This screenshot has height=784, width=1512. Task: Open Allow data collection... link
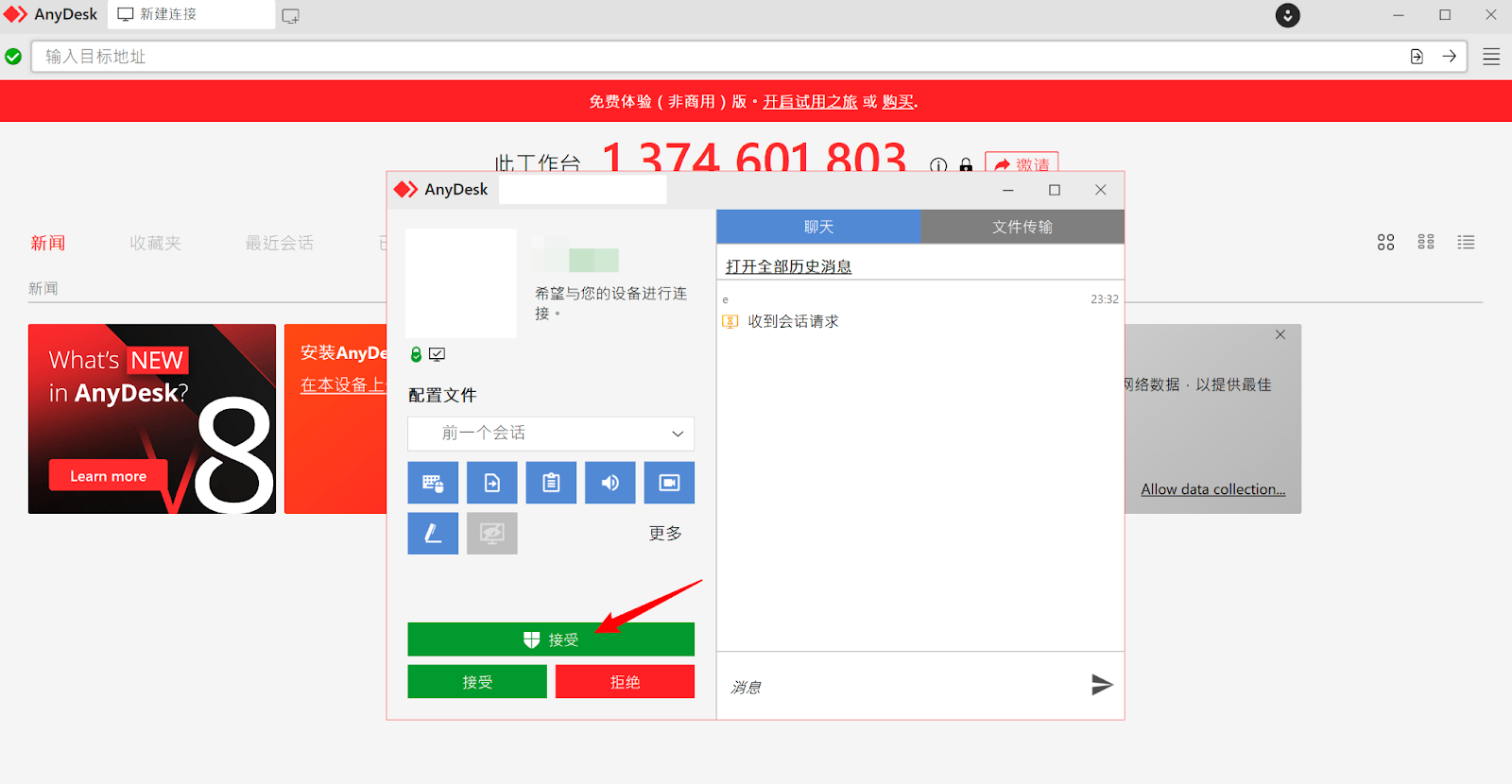pyautogui.click(x=1213, y=489)
